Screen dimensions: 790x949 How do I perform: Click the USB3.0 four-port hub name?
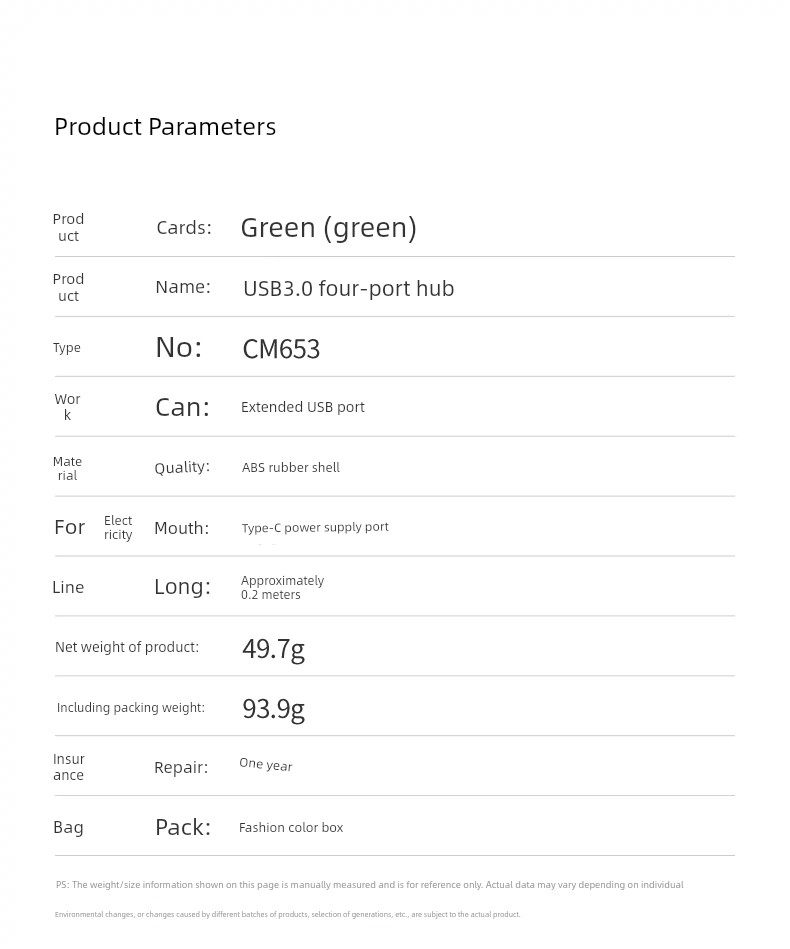tap(349, 288)
